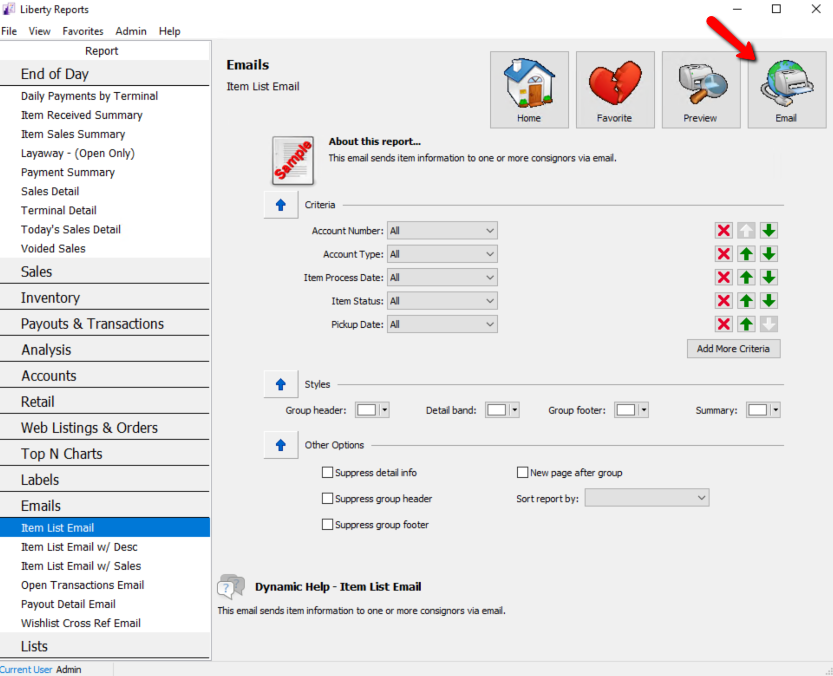Expand the Lists report category

pos(105,646)
